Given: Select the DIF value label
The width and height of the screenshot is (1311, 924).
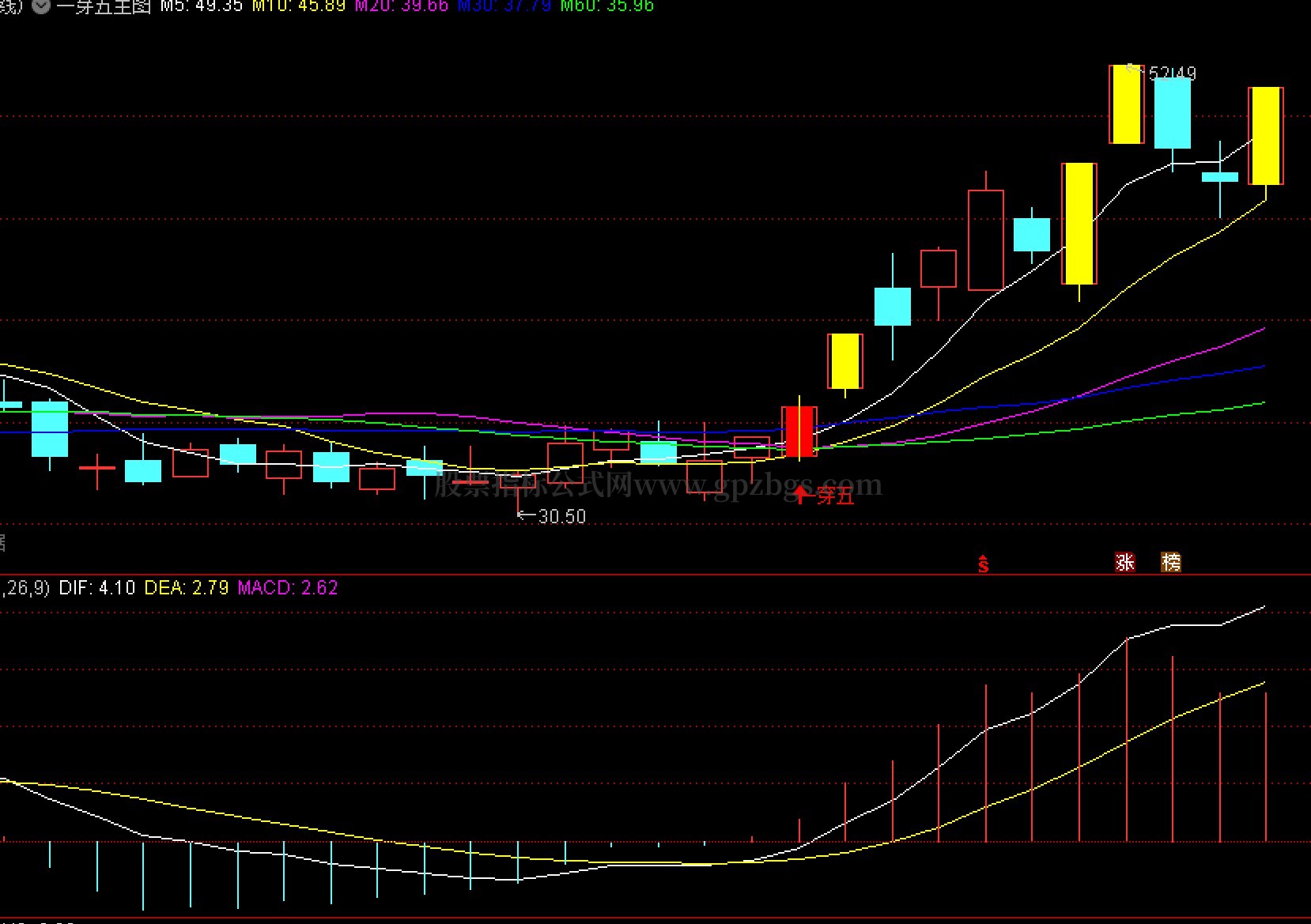Looking at the screenshot, I should [96, 587].
